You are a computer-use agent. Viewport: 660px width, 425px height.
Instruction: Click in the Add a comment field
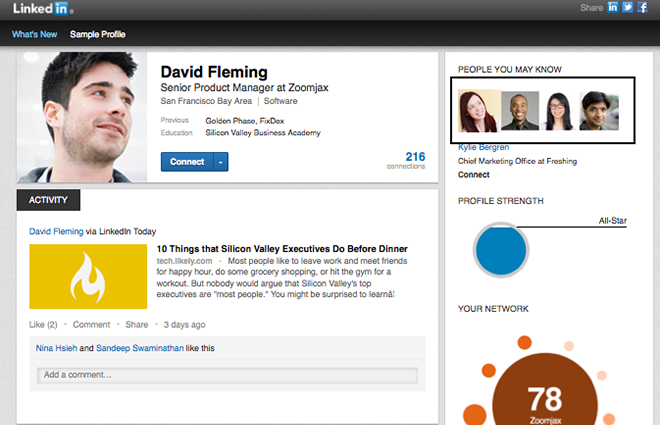227,375
